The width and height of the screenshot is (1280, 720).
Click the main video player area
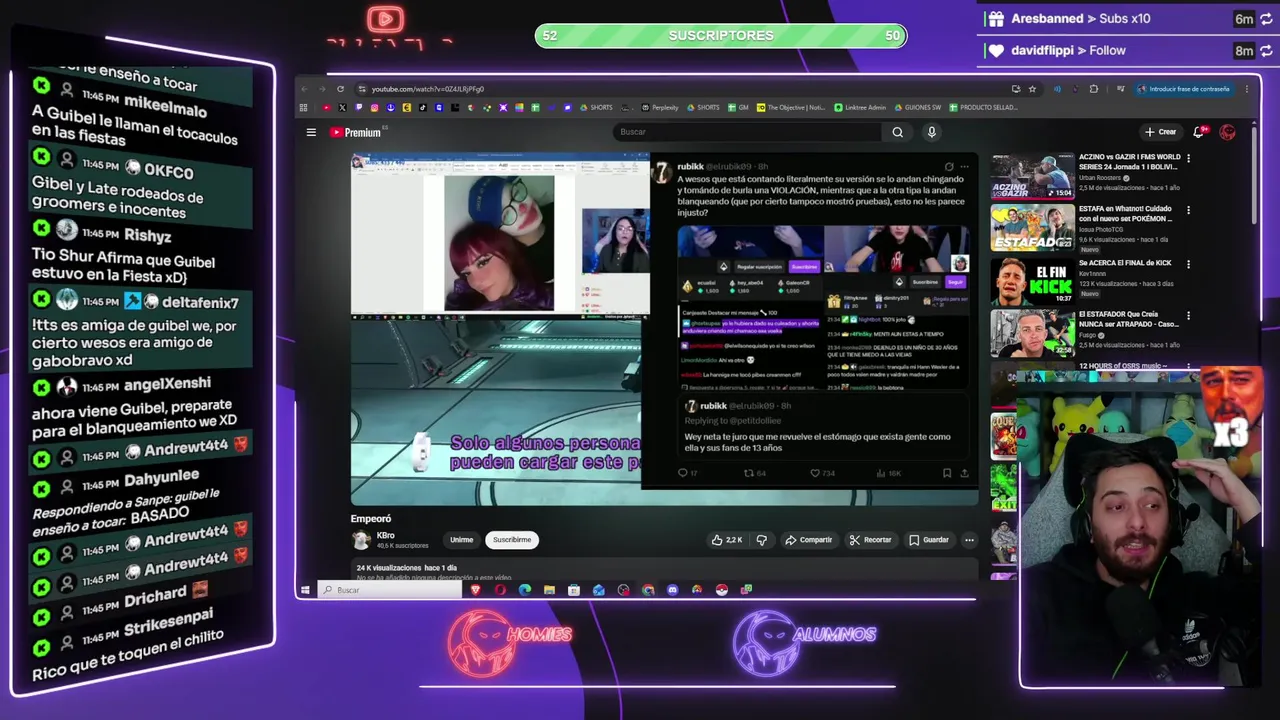tap(664, 330)
